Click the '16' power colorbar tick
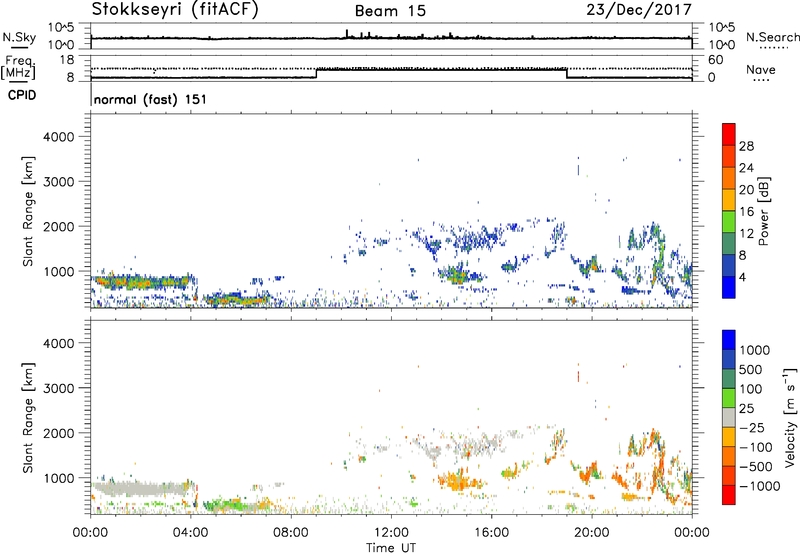Viewport: 800px width, 554px height. (x=746, y=212)
